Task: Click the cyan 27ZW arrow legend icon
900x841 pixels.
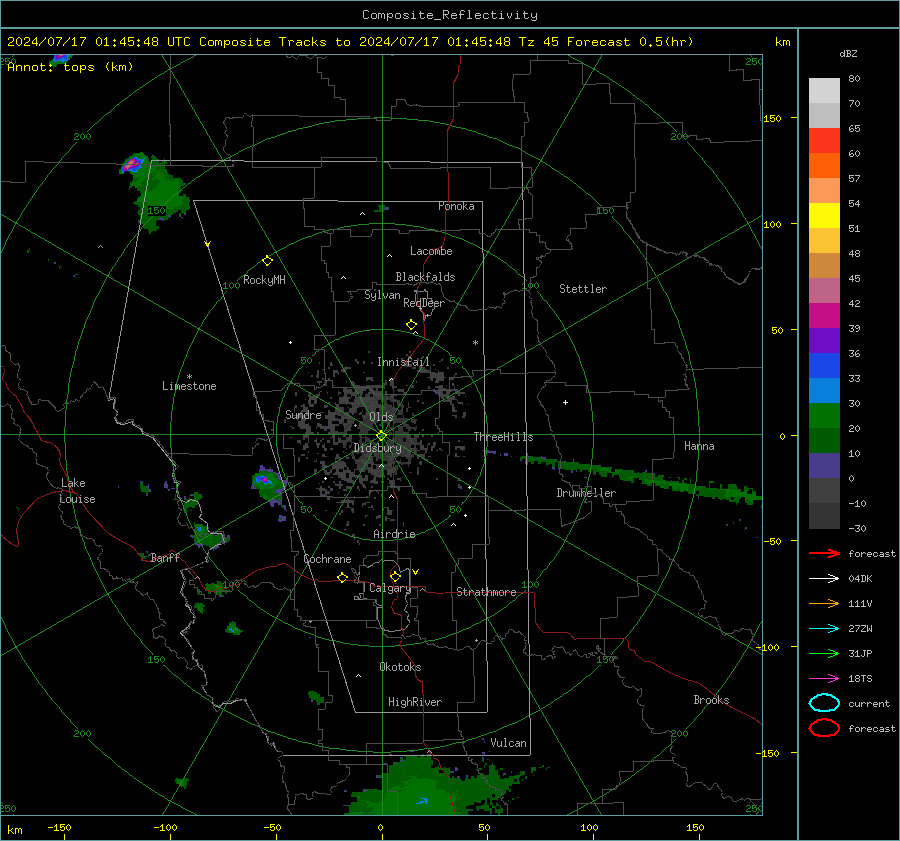Action: 824,629
